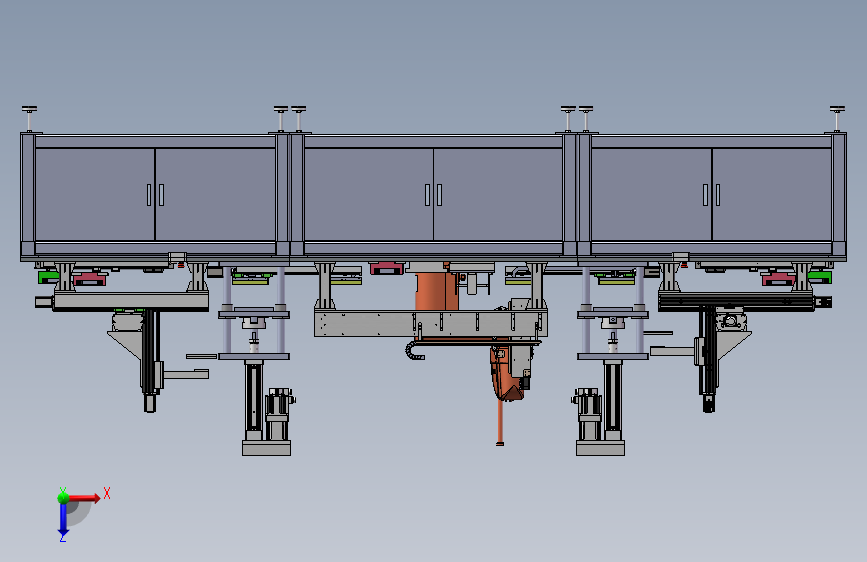Click the blue Z axis arrow of triad
Screen dimensions: 867x562
(63, 520)
